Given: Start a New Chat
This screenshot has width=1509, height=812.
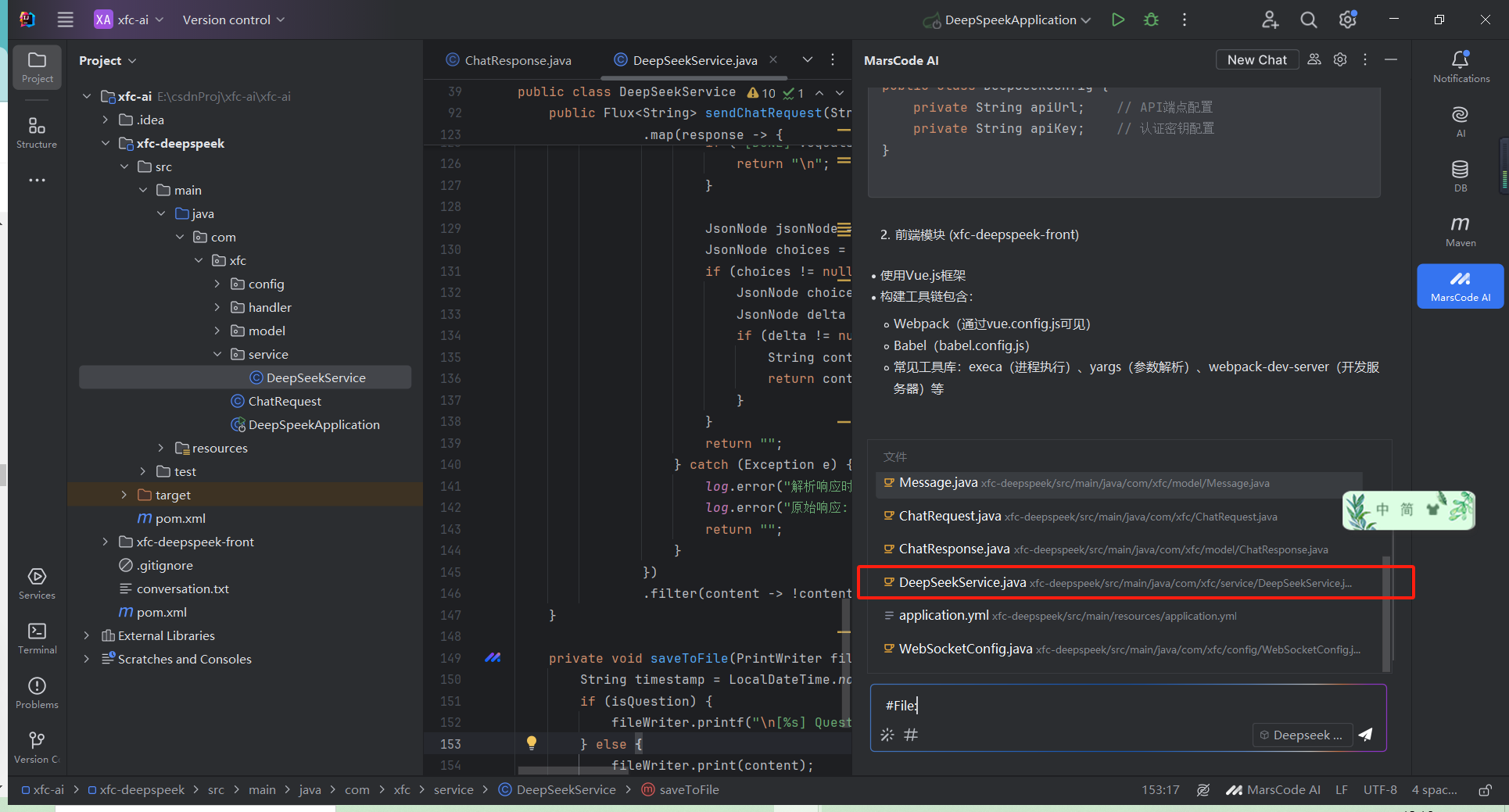Looking at the screenshot, I should pyautogui.click(x=1256, y=59).
